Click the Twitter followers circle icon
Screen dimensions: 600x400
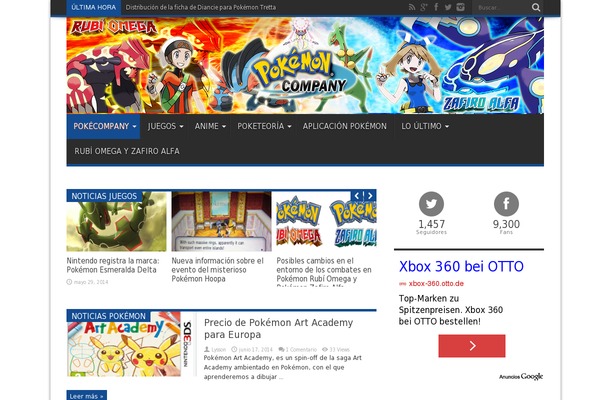click(431, 204)
